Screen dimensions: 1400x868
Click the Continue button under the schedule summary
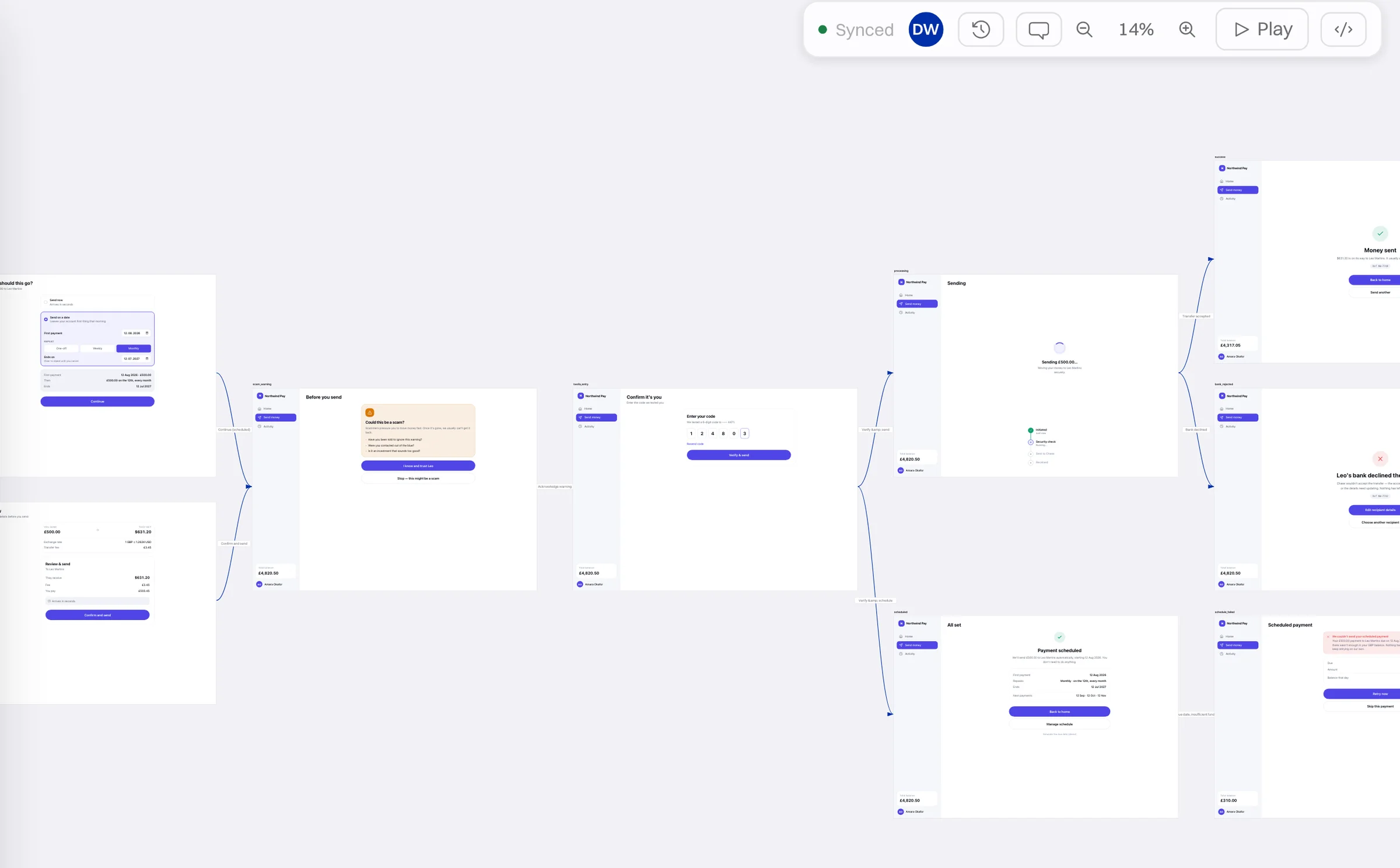[x=97, y=401]
